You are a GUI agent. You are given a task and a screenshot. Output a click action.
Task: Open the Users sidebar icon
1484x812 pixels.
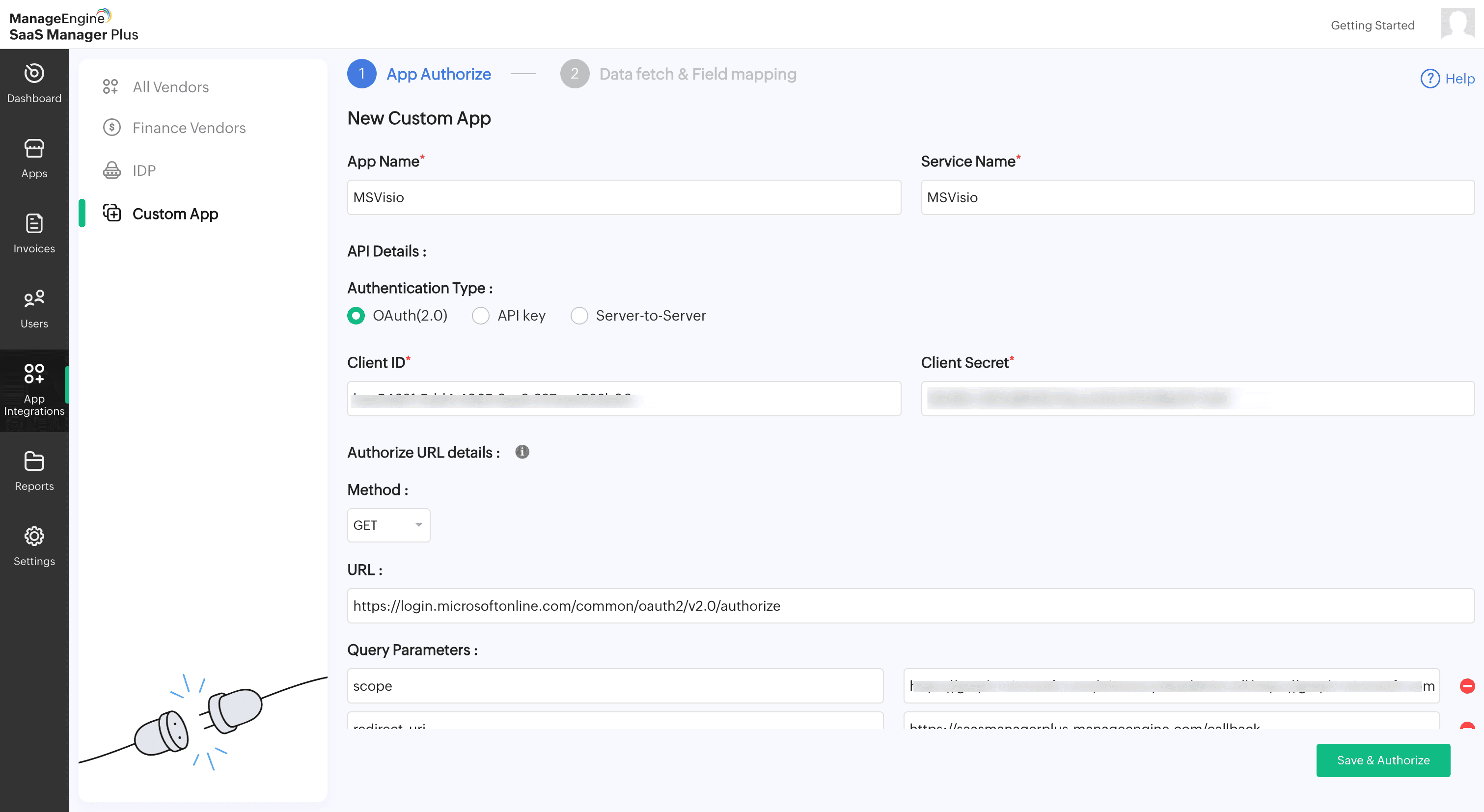tap(34, 298)
